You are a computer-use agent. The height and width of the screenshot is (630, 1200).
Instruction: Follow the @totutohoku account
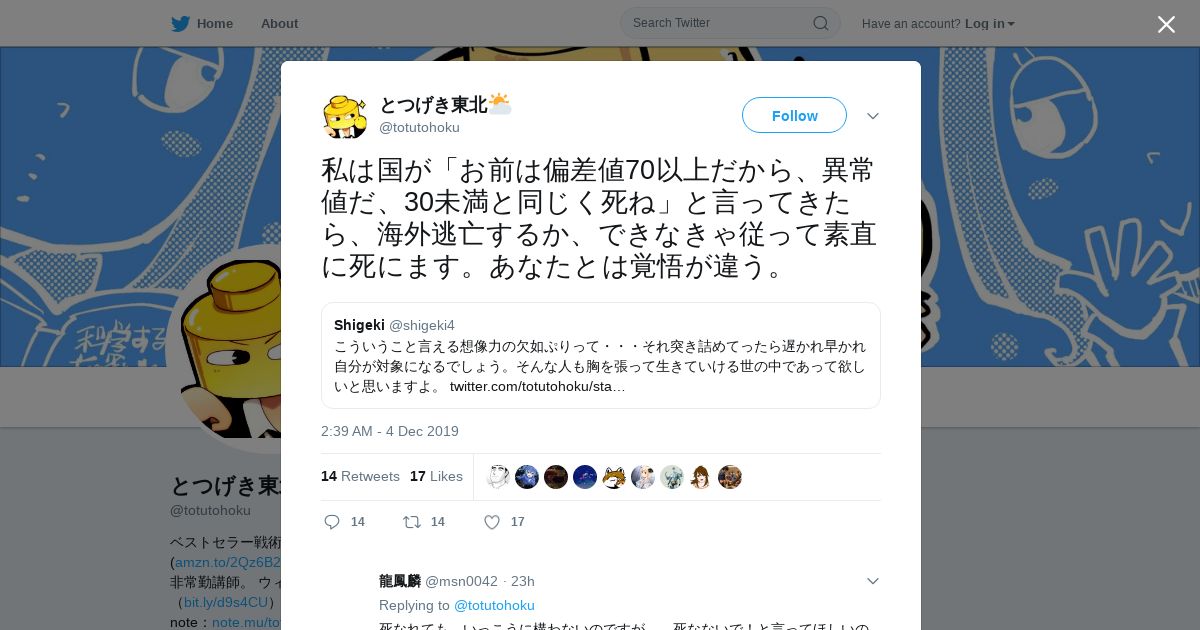pos(794,116)
